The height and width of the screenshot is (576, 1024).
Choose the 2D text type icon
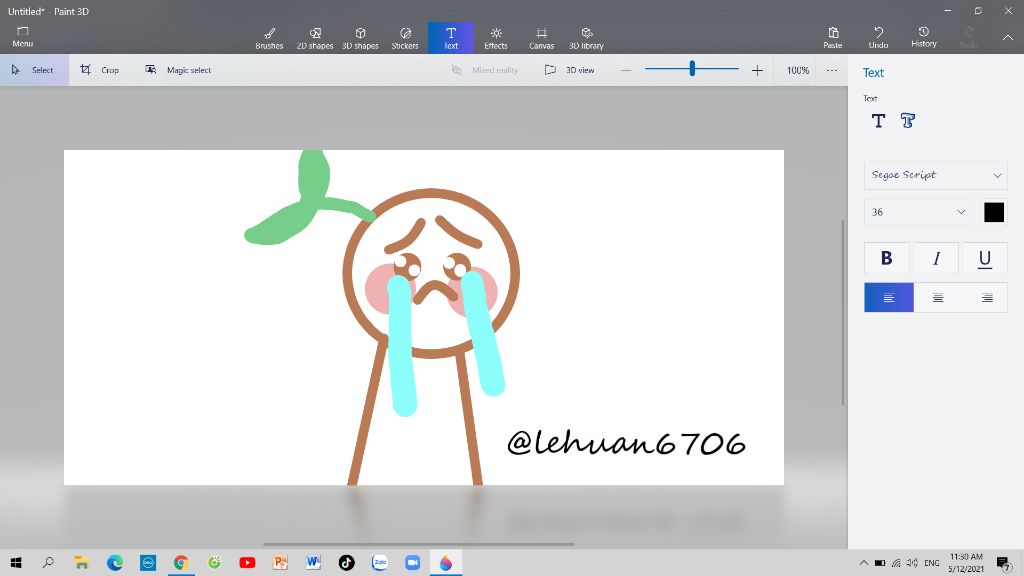click(878, 120)
